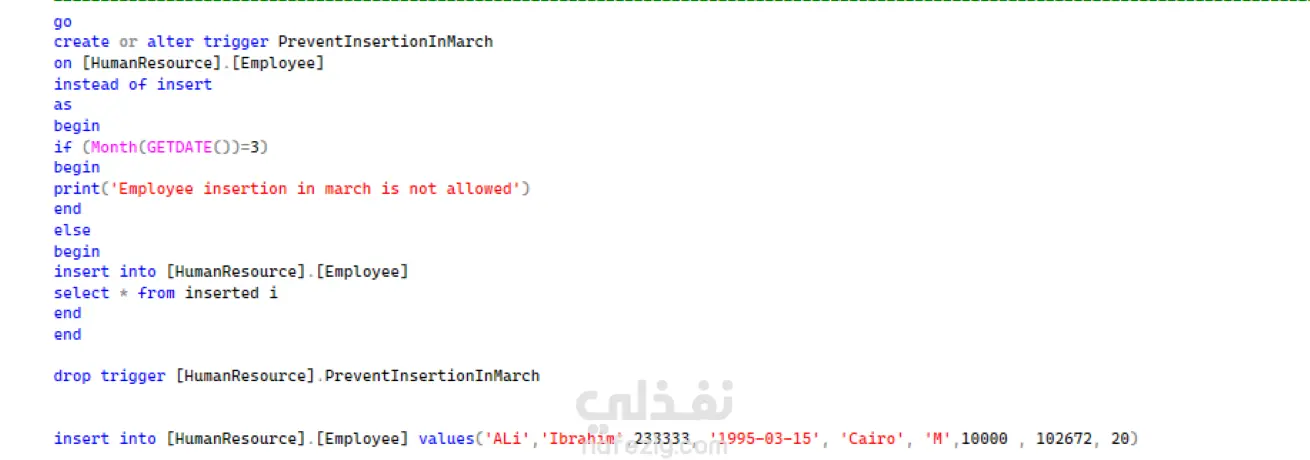Click the 'as' keyword line
Image resolution: width=1310 pixels, height=460 pixels.
(63, 105)
